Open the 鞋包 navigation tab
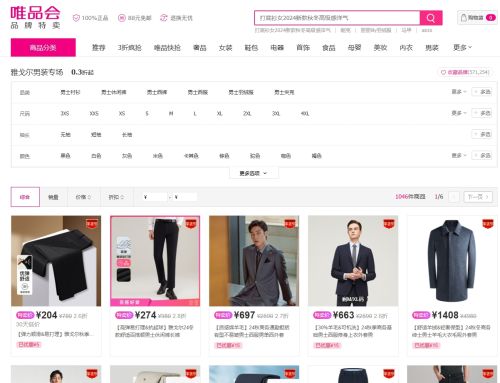The height and width of the screenshot is (383, 500). (251, 48)
